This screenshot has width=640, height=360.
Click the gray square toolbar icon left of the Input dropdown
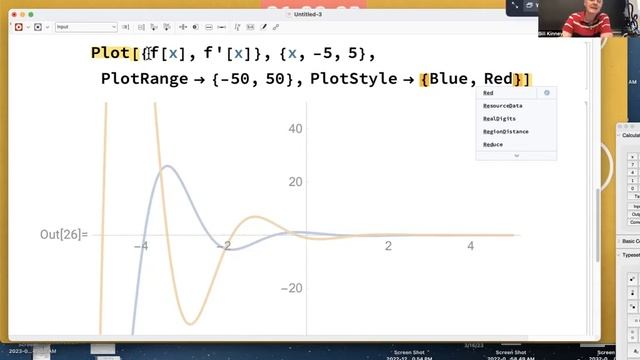coord(38,27)
